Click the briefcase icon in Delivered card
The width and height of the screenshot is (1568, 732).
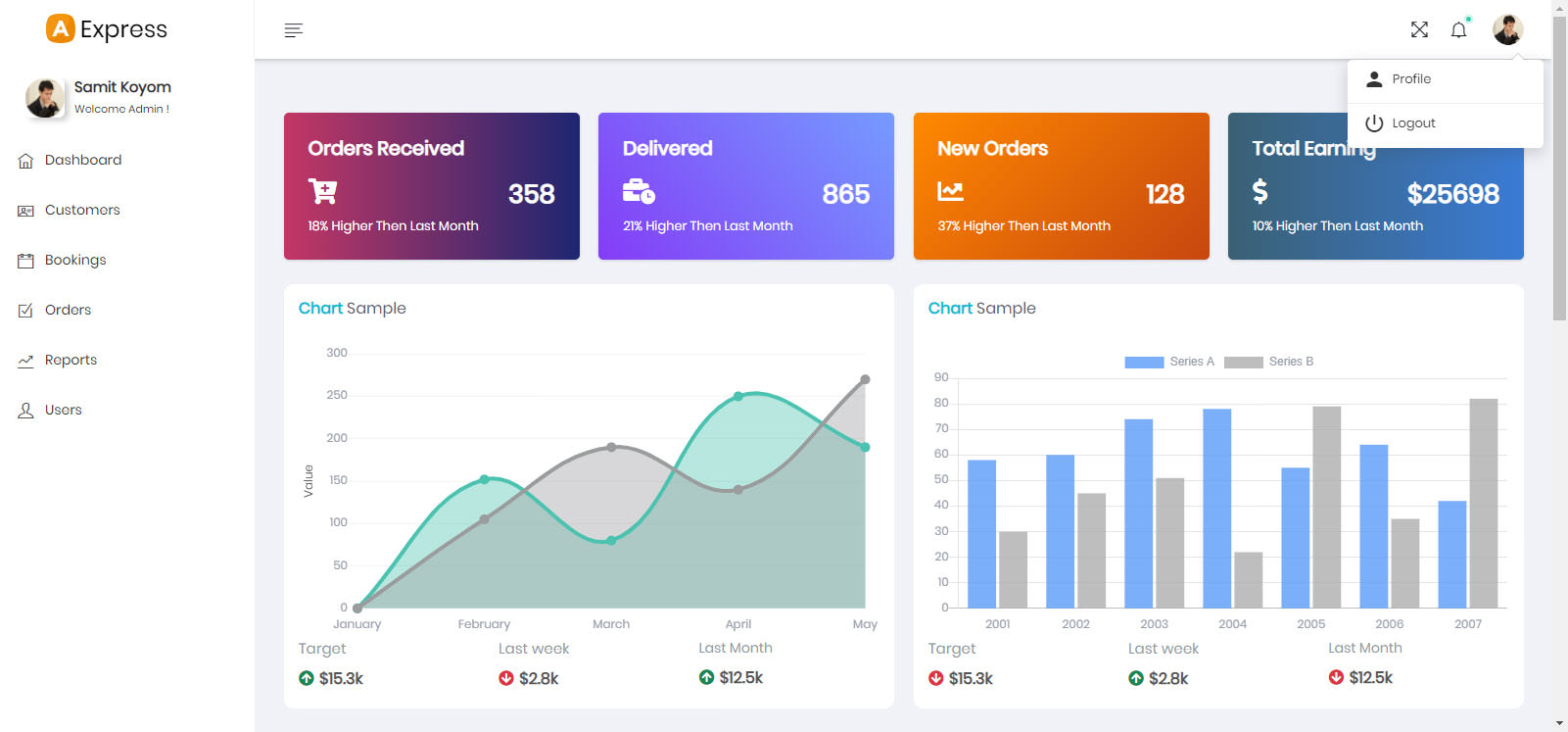coord(639,191)
